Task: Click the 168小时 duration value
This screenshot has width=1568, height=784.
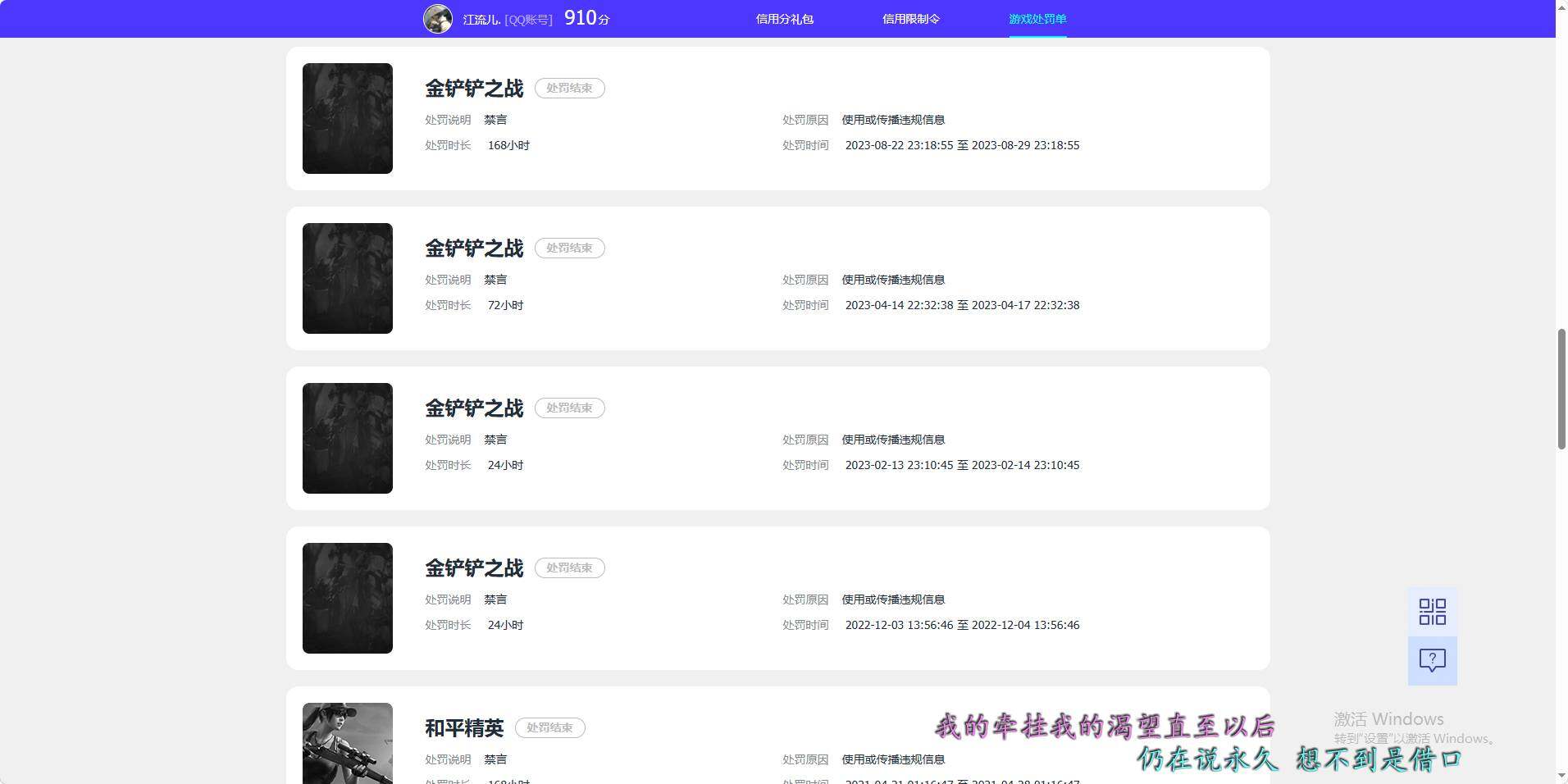Action: point(508,145)
